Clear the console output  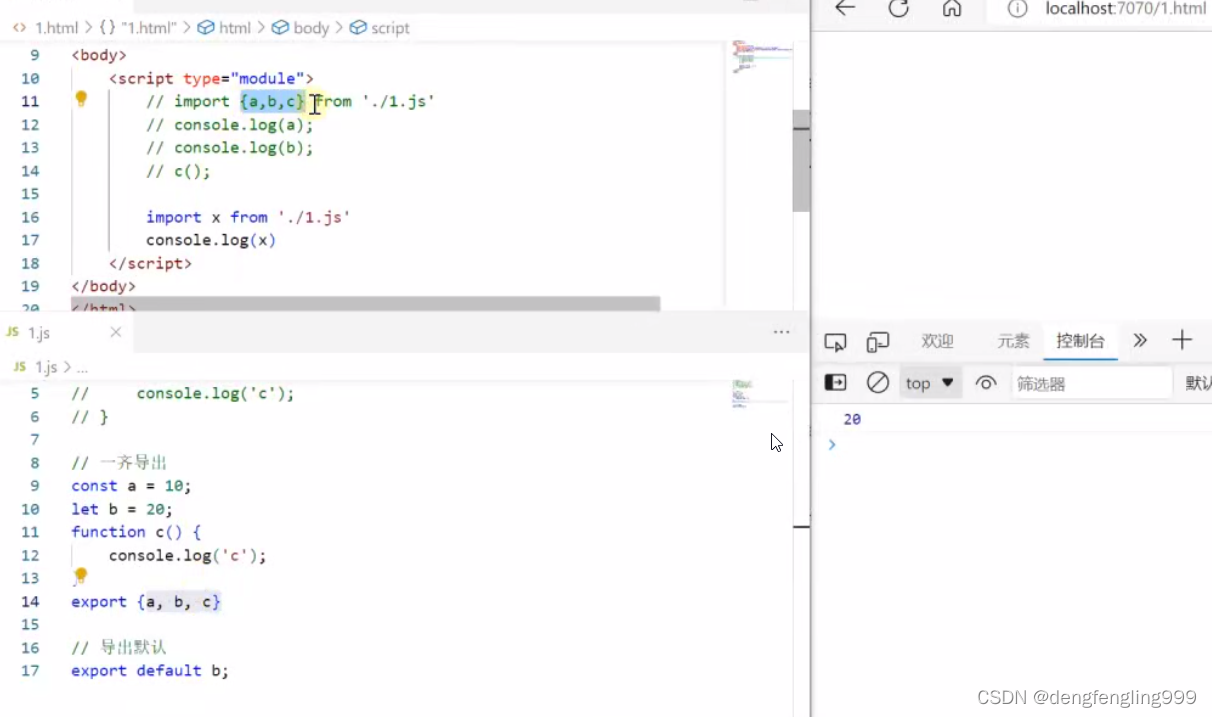[x=878, y=383]
